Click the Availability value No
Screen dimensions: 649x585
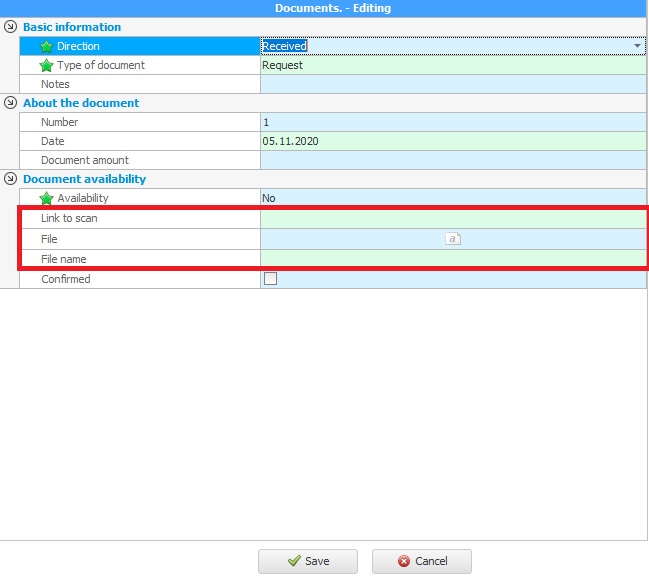269,198
